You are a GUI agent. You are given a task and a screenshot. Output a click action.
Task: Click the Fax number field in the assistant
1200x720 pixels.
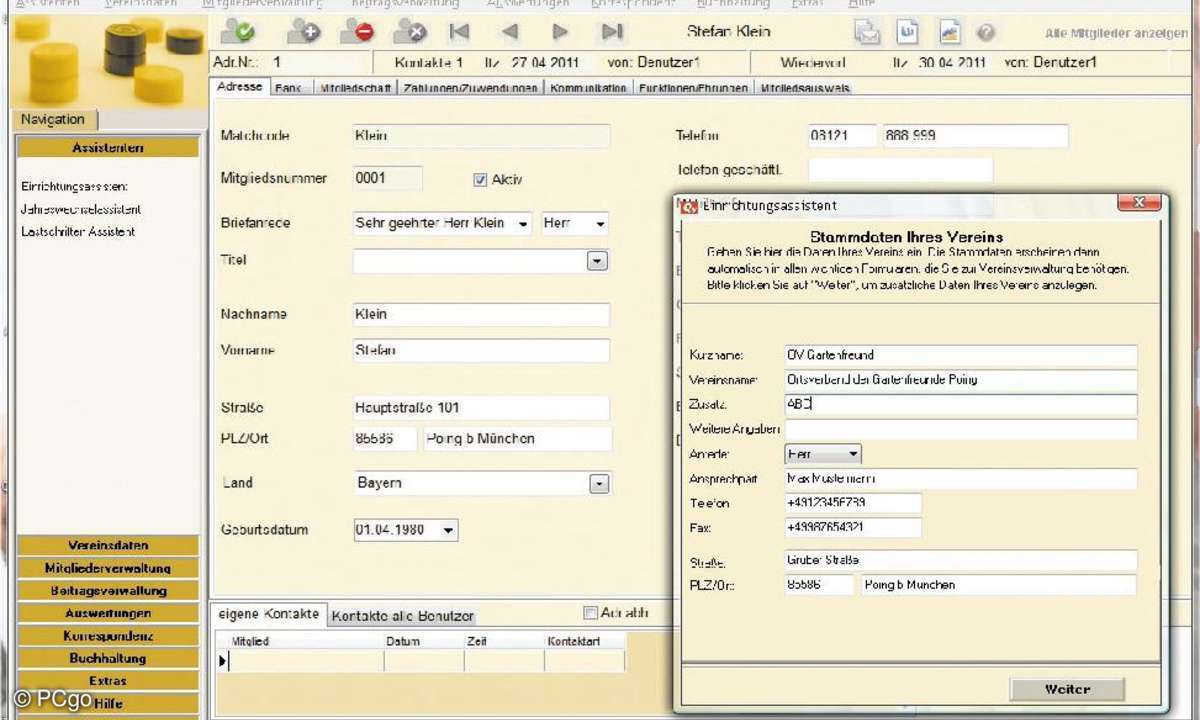point(853,527)
